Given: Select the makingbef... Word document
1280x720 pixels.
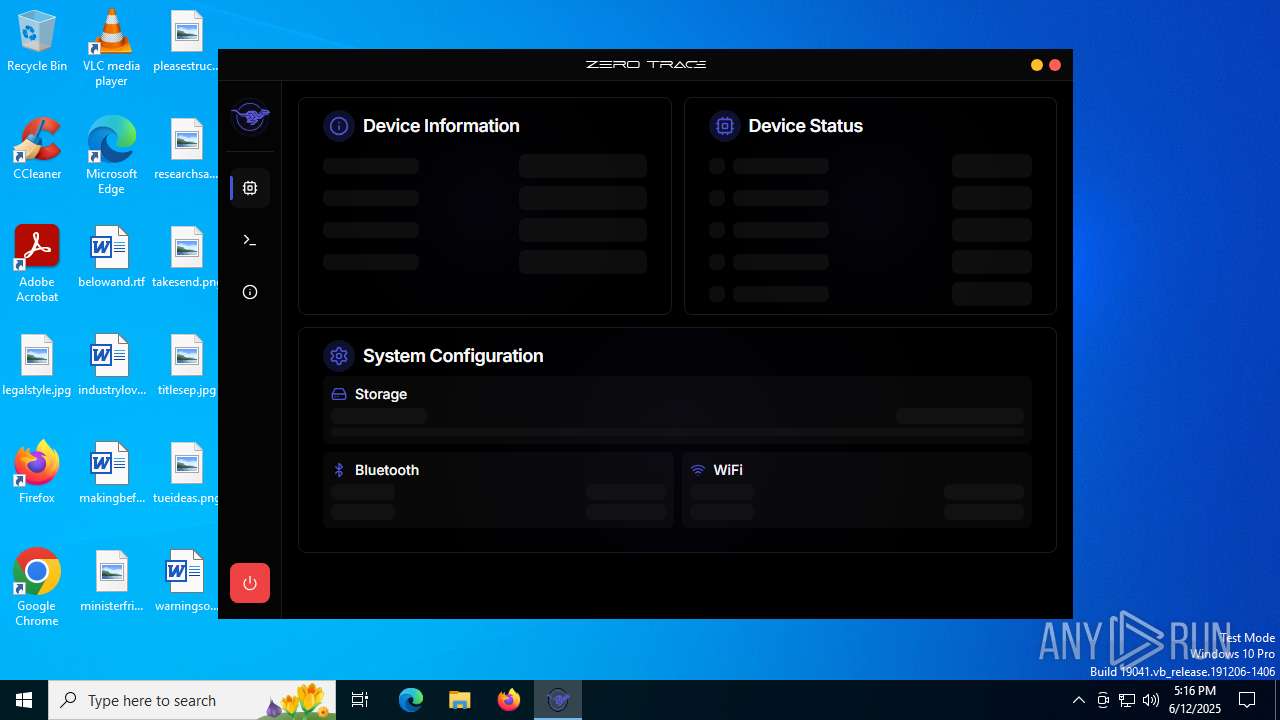Looking at the screenshot, I should click(111, 473).
